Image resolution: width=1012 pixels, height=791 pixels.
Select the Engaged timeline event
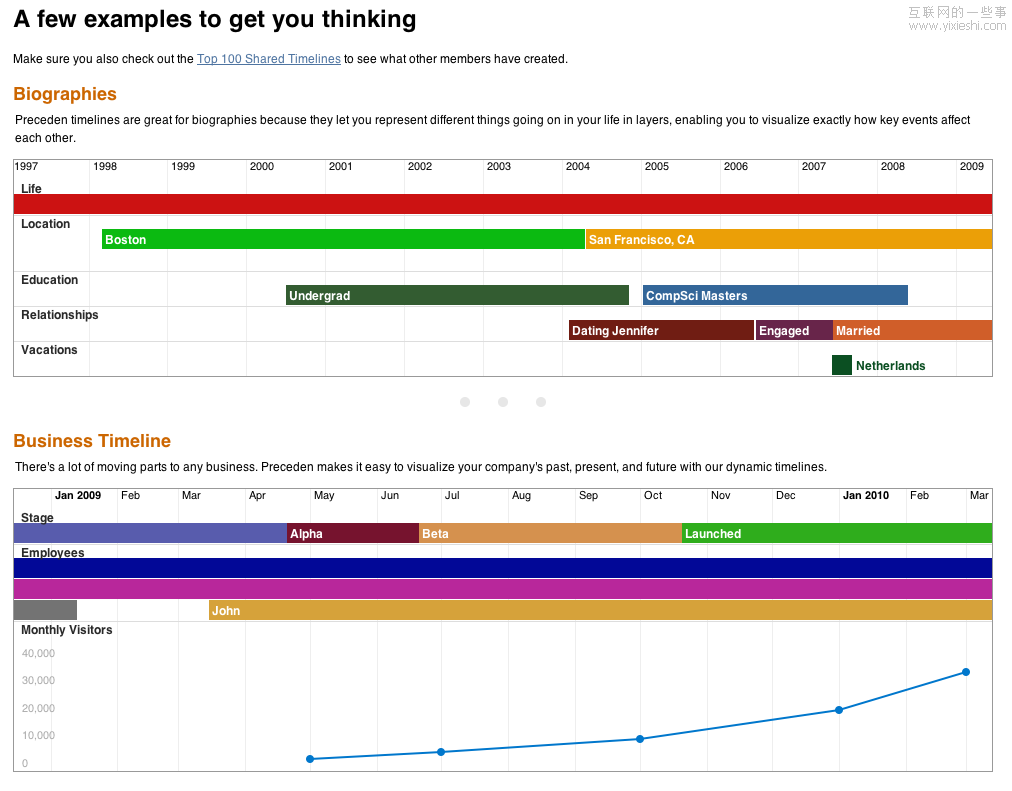click(794, 330)
